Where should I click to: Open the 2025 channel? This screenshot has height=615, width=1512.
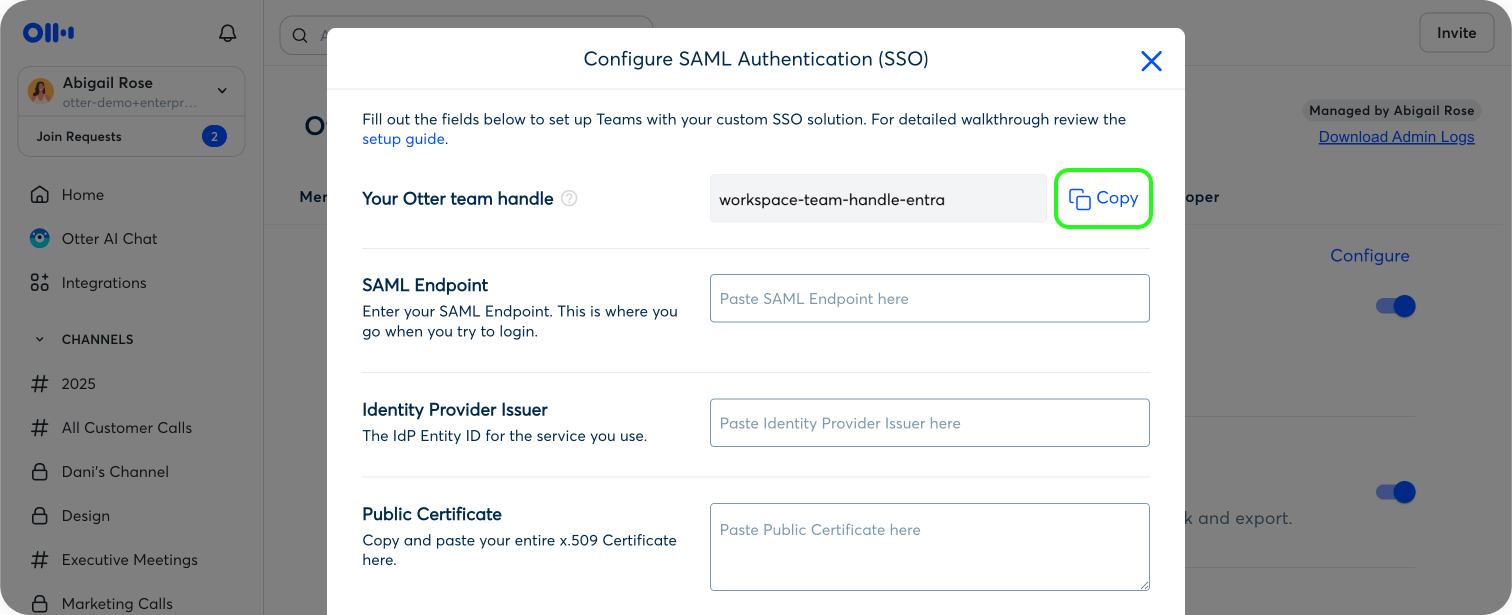[78, 384]
